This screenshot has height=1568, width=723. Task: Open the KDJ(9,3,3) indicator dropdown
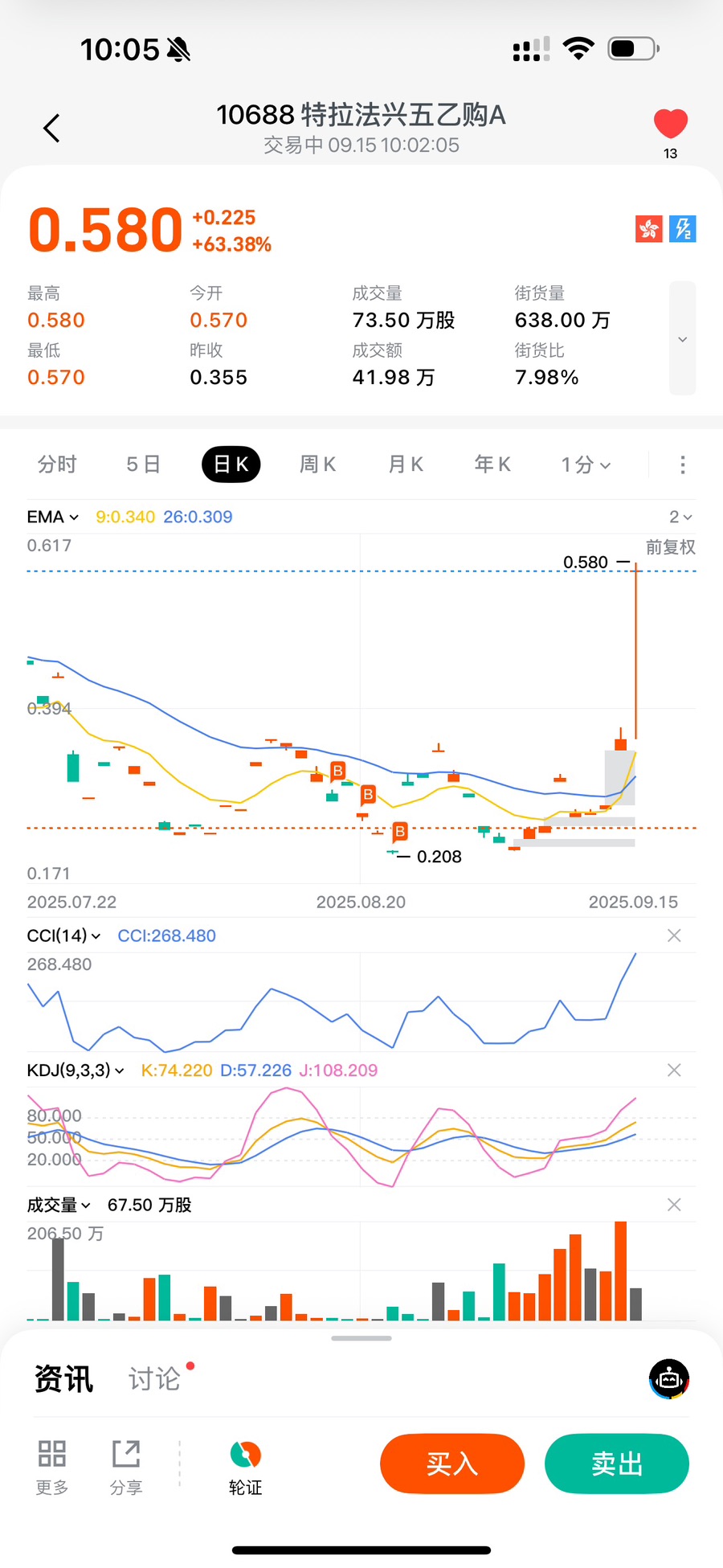click(x=76, y=1071)
